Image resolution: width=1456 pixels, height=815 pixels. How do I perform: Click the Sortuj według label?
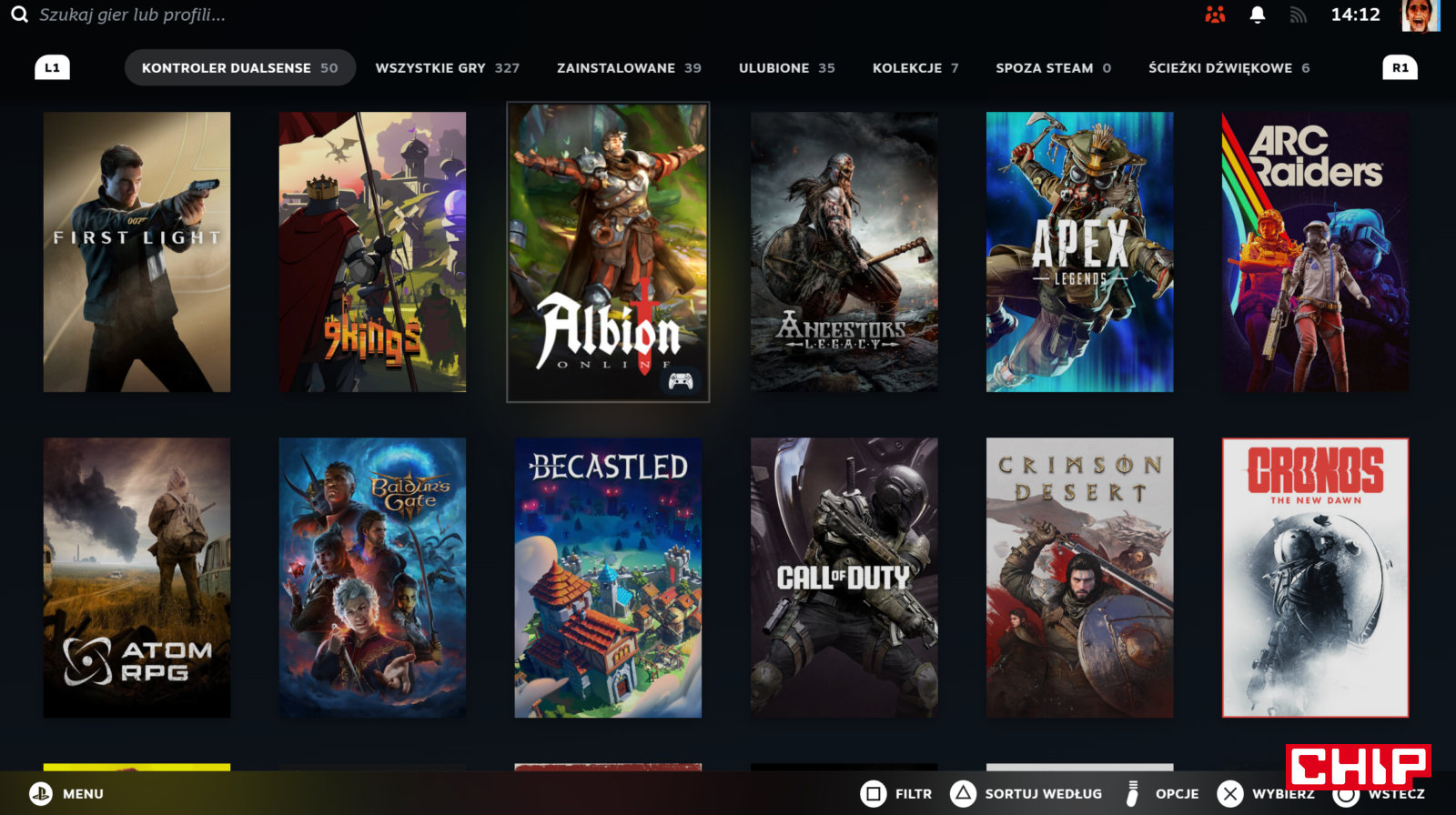[x=1043, y=794]
